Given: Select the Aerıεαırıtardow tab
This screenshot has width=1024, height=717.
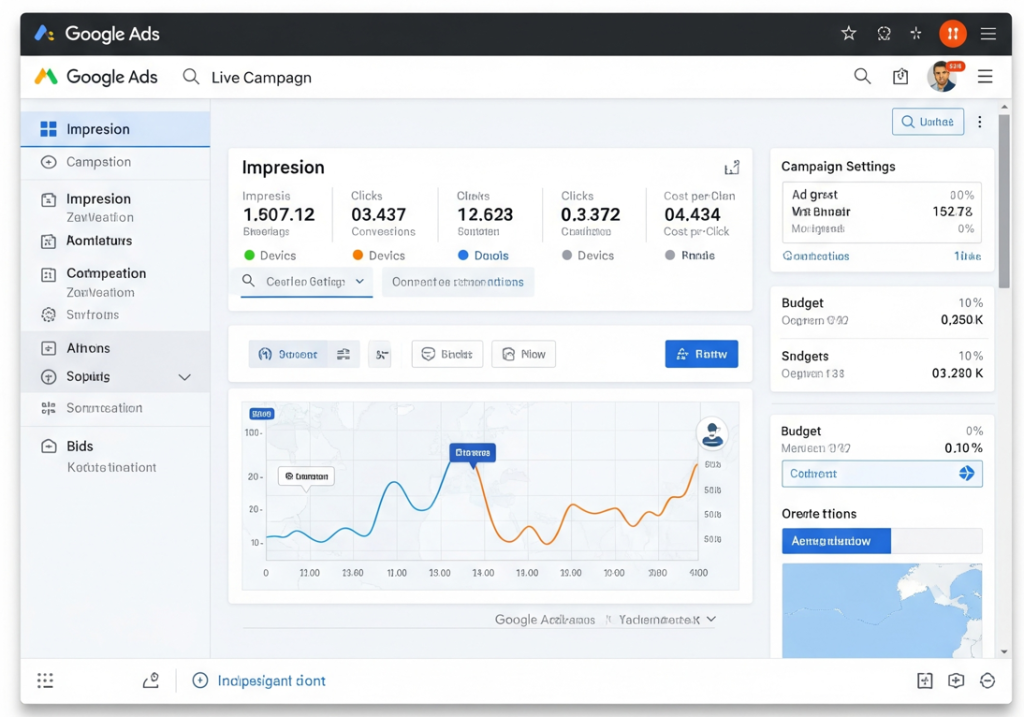Looking at the screenshot, I should 836,541.
